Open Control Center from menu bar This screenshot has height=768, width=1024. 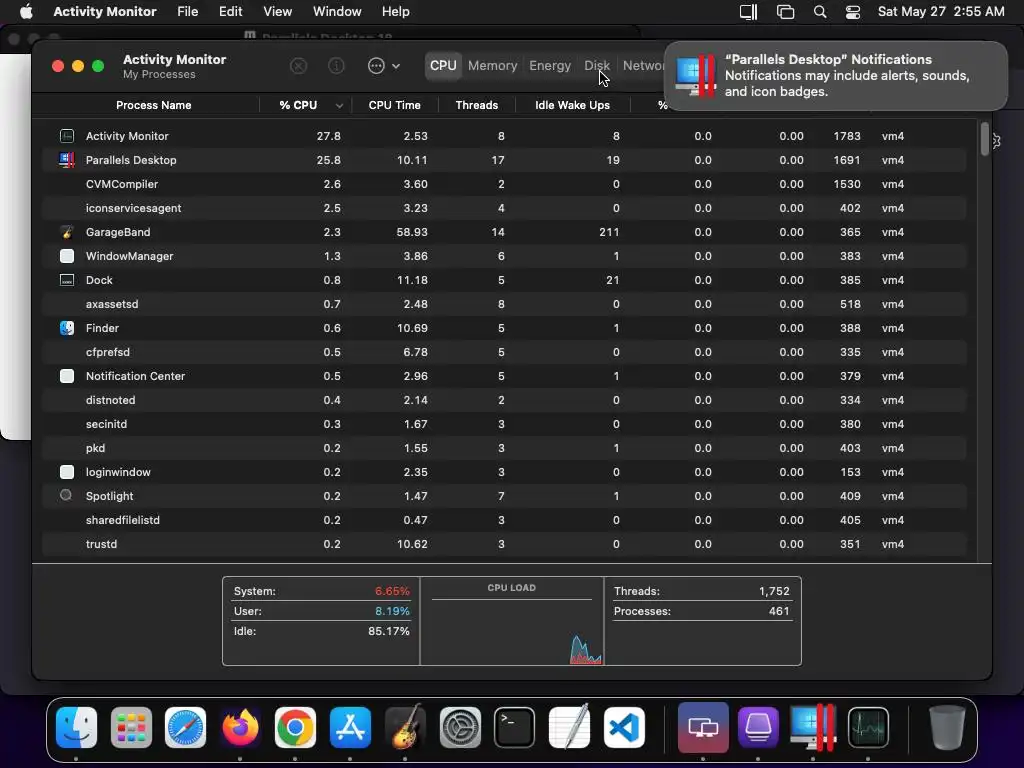[x=853, y=11]
